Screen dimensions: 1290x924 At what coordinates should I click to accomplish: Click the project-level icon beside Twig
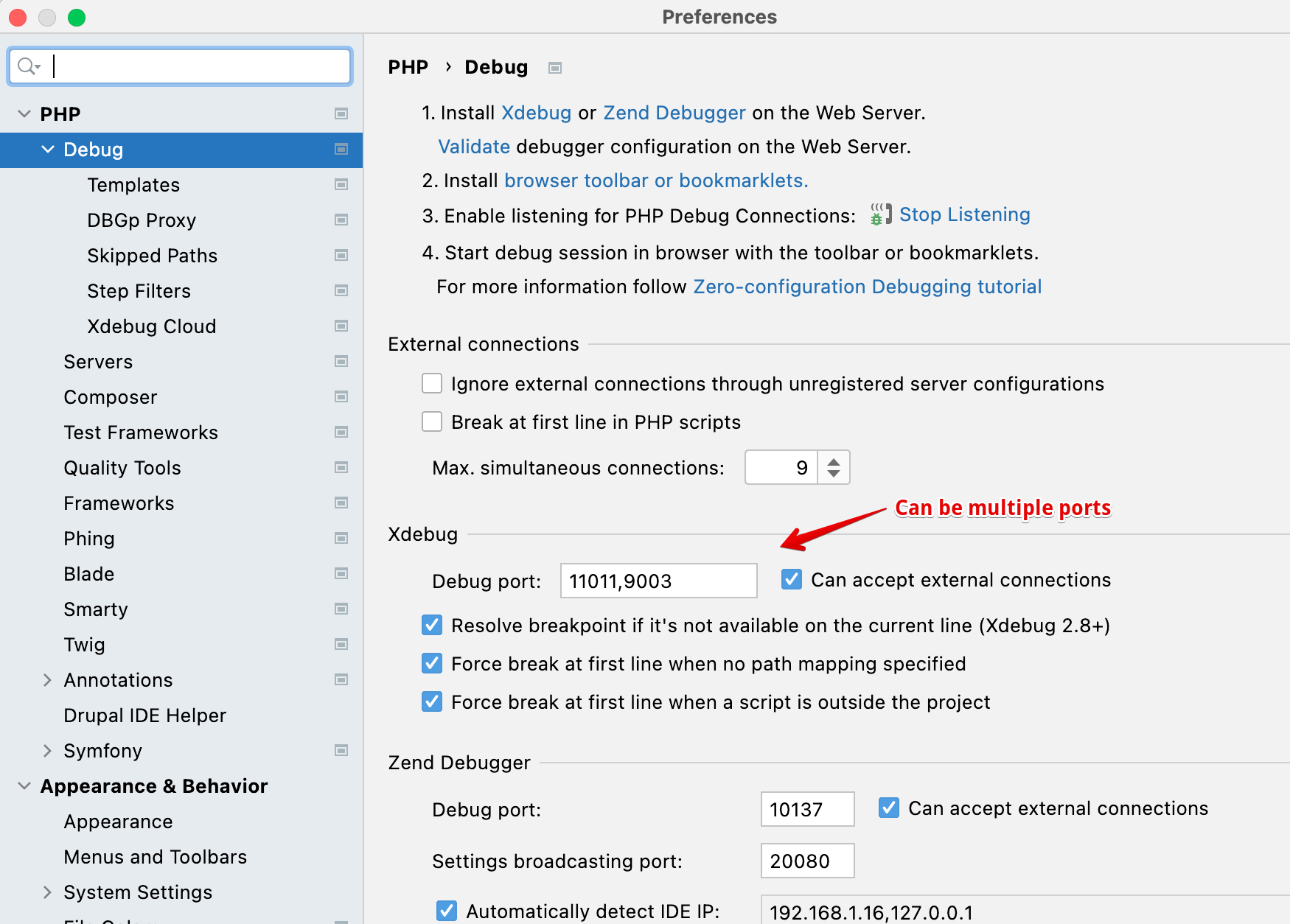coord(341,644)
